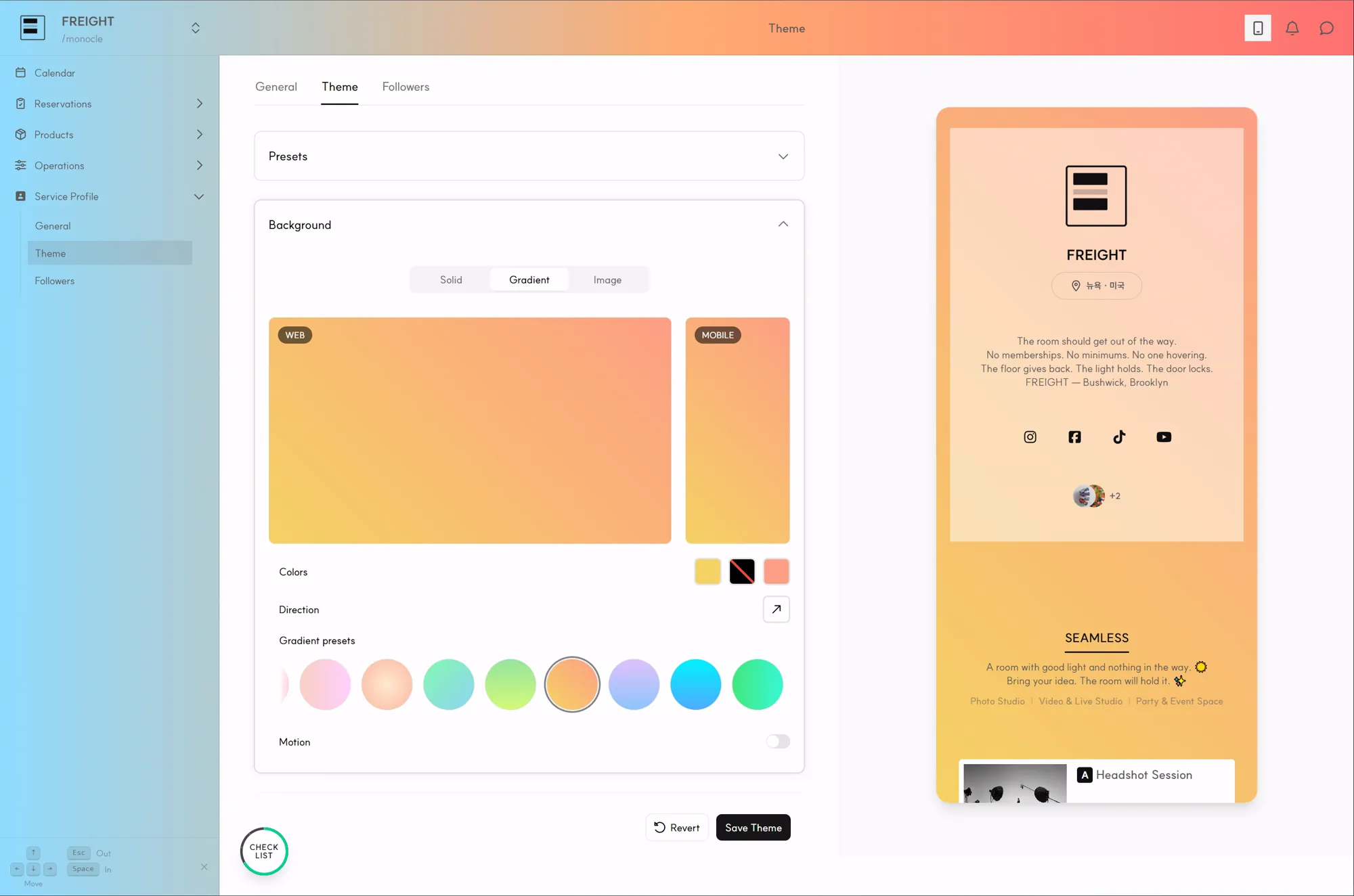The image size is (1354, 896).
Task: Click Facebook icon in preview
Action: point(1074,437)
